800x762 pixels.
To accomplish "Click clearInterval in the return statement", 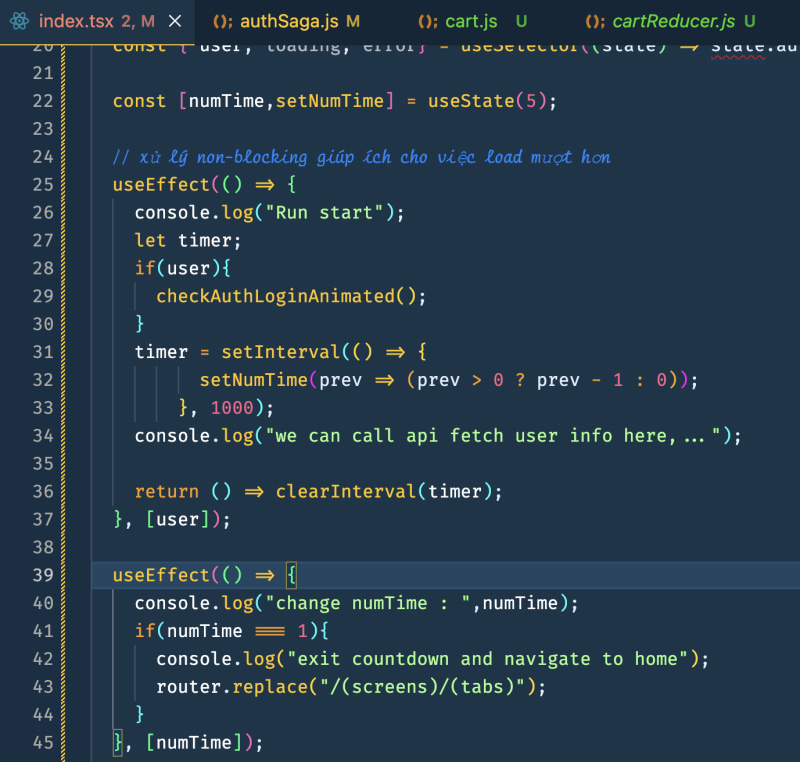I will click(345, 491).
